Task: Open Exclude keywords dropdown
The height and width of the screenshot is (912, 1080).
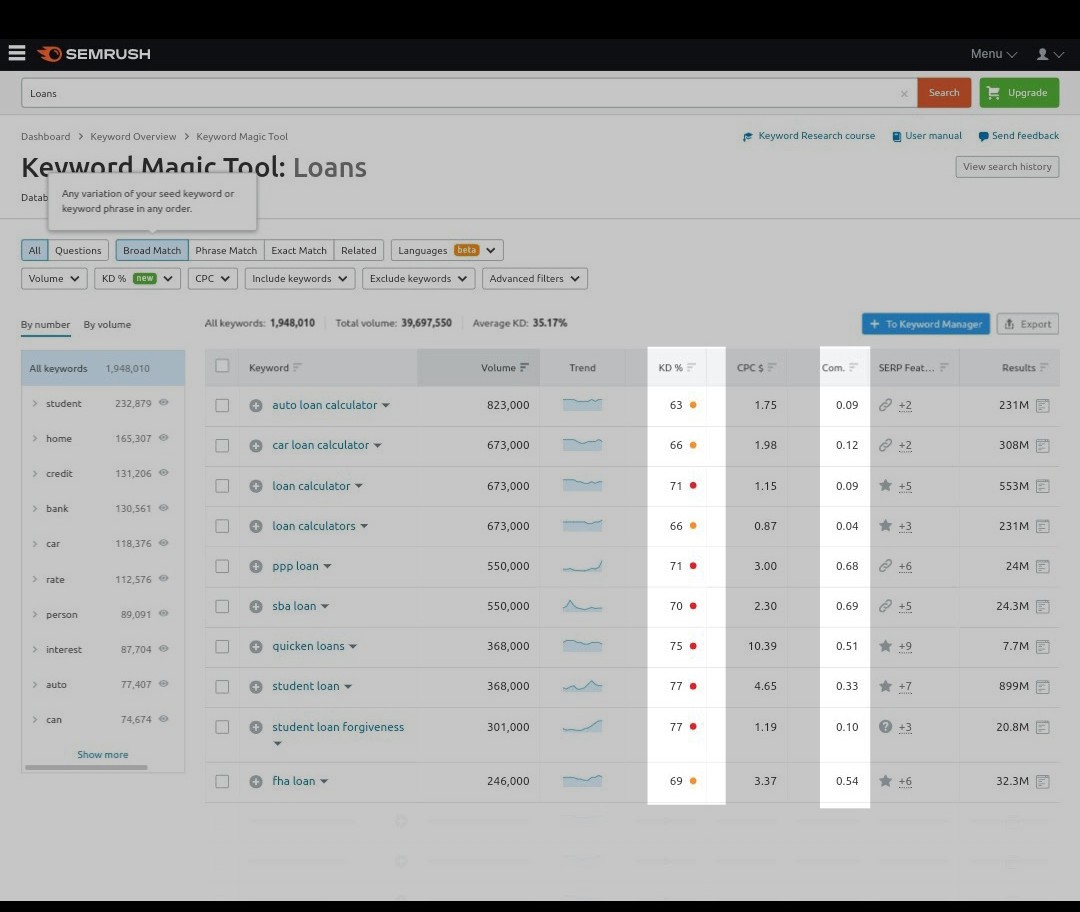Action: [418, 278]
